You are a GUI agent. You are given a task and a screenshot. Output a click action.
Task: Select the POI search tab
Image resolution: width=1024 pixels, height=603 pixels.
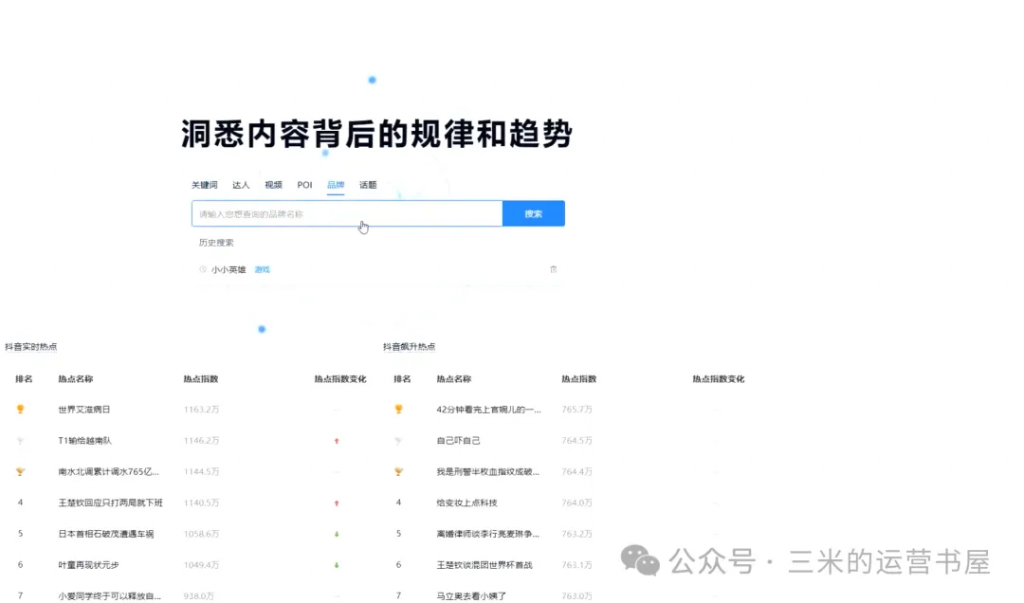304,185
